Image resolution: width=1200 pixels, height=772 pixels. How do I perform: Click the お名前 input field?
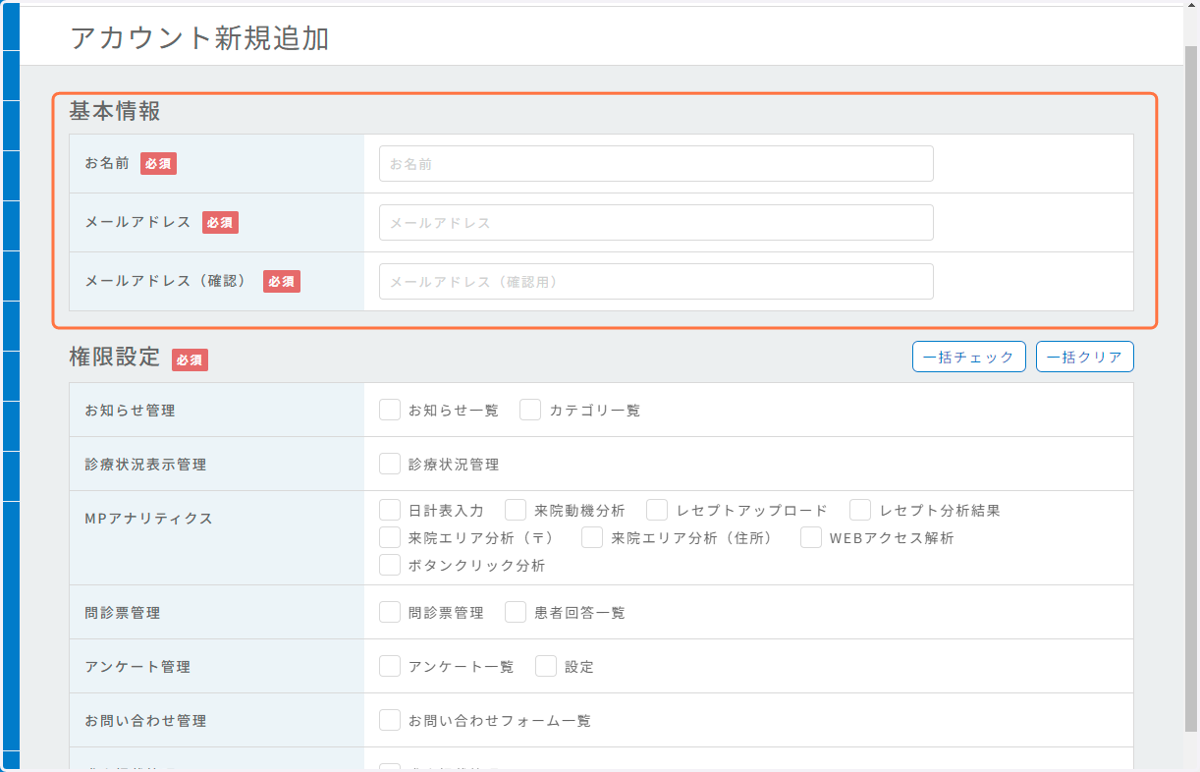tap(656, 164)
